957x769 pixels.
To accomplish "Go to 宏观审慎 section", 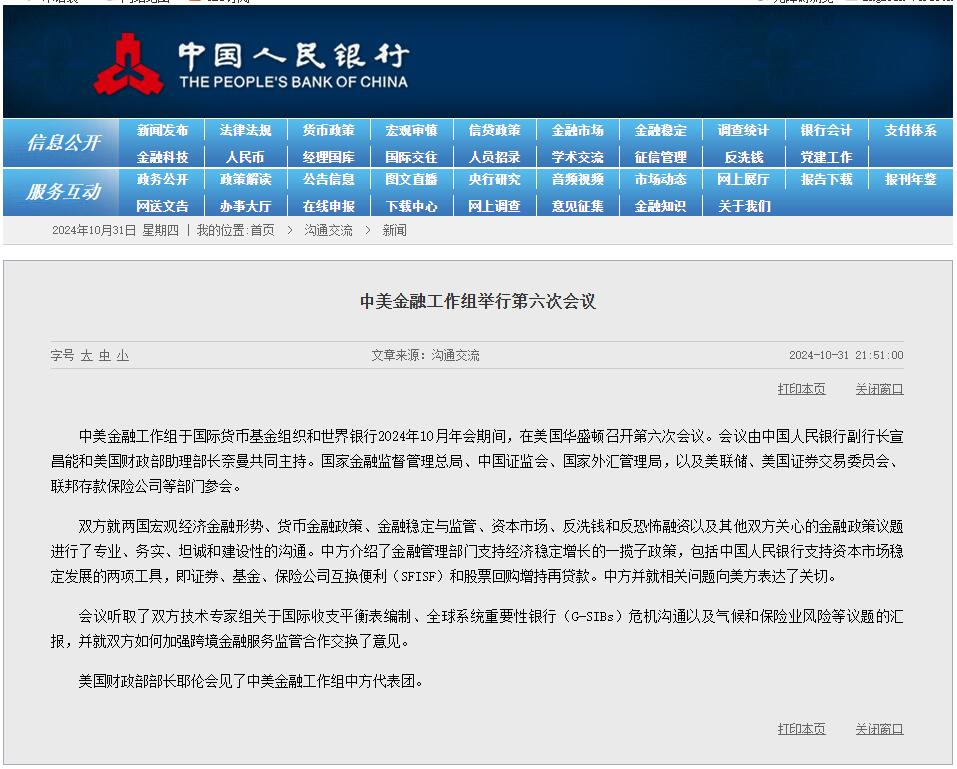I will [x=411, y=131].
